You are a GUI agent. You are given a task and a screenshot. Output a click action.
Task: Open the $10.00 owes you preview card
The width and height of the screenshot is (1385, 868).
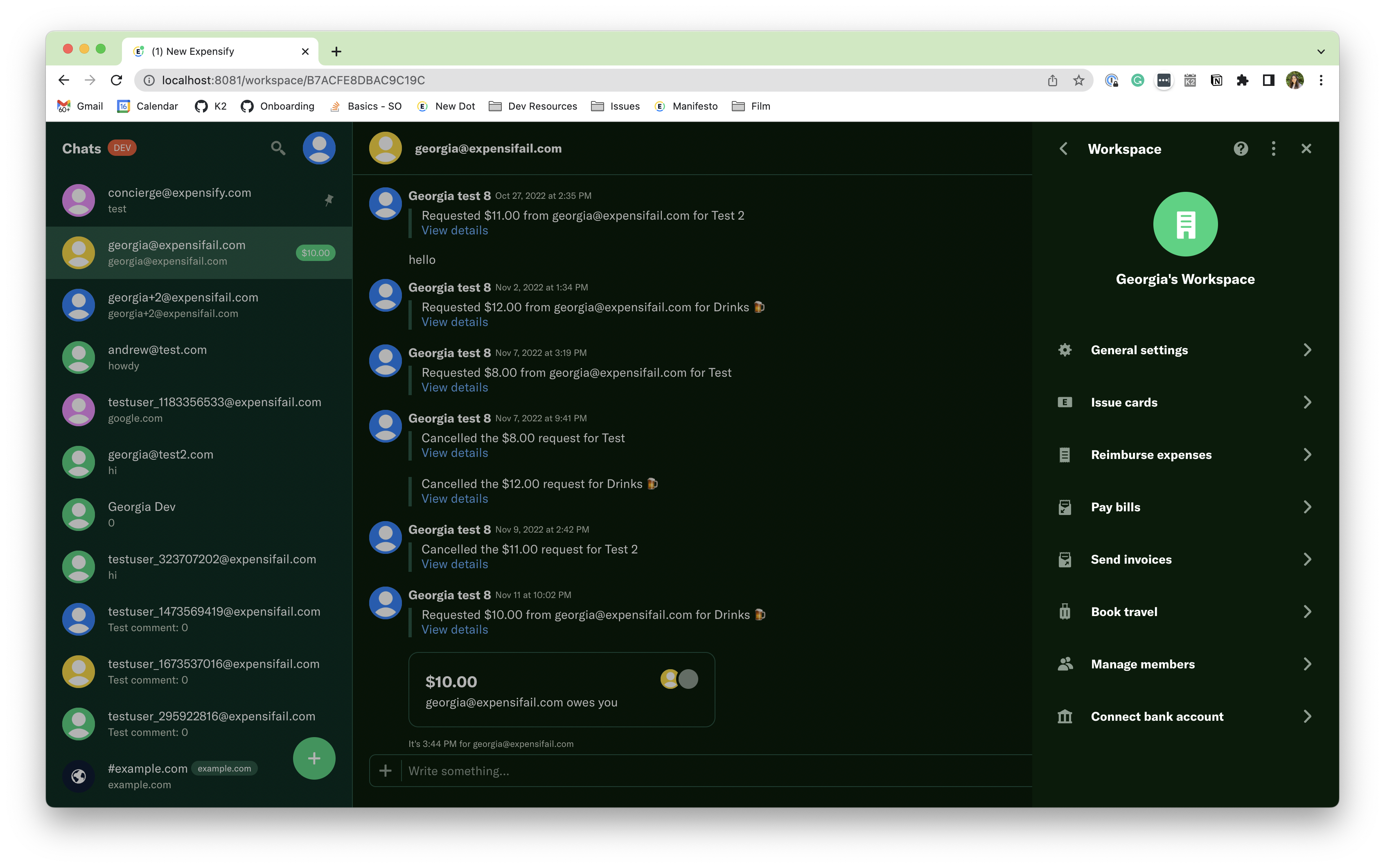tap(561, 690)
